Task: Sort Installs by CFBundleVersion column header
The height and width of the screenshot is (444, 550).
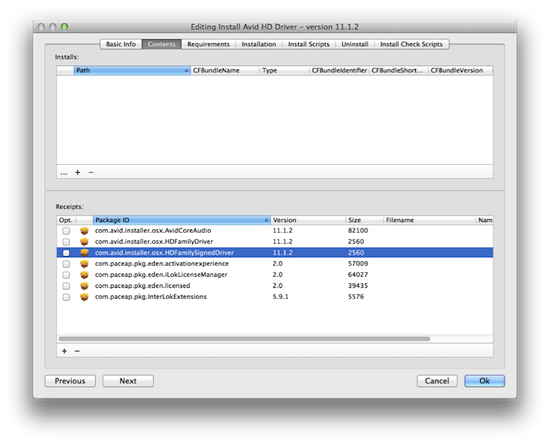Action: (460, 70)
